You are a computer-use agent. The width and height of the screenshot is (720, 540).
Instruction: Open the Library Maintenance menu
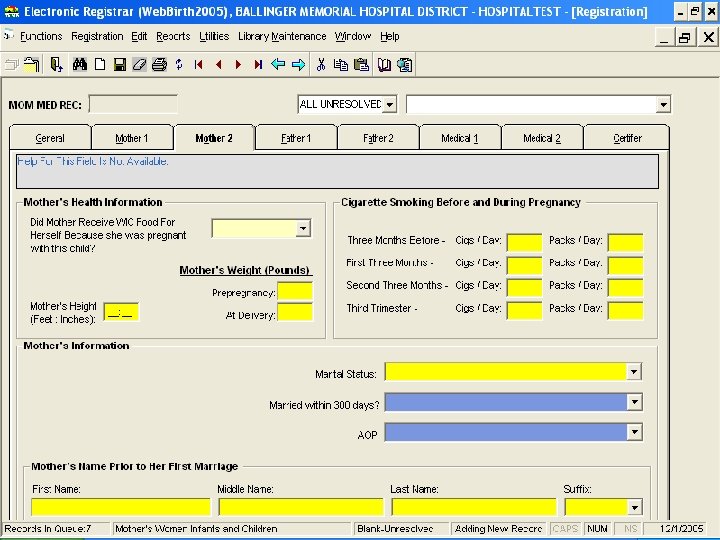pos(282,36)
